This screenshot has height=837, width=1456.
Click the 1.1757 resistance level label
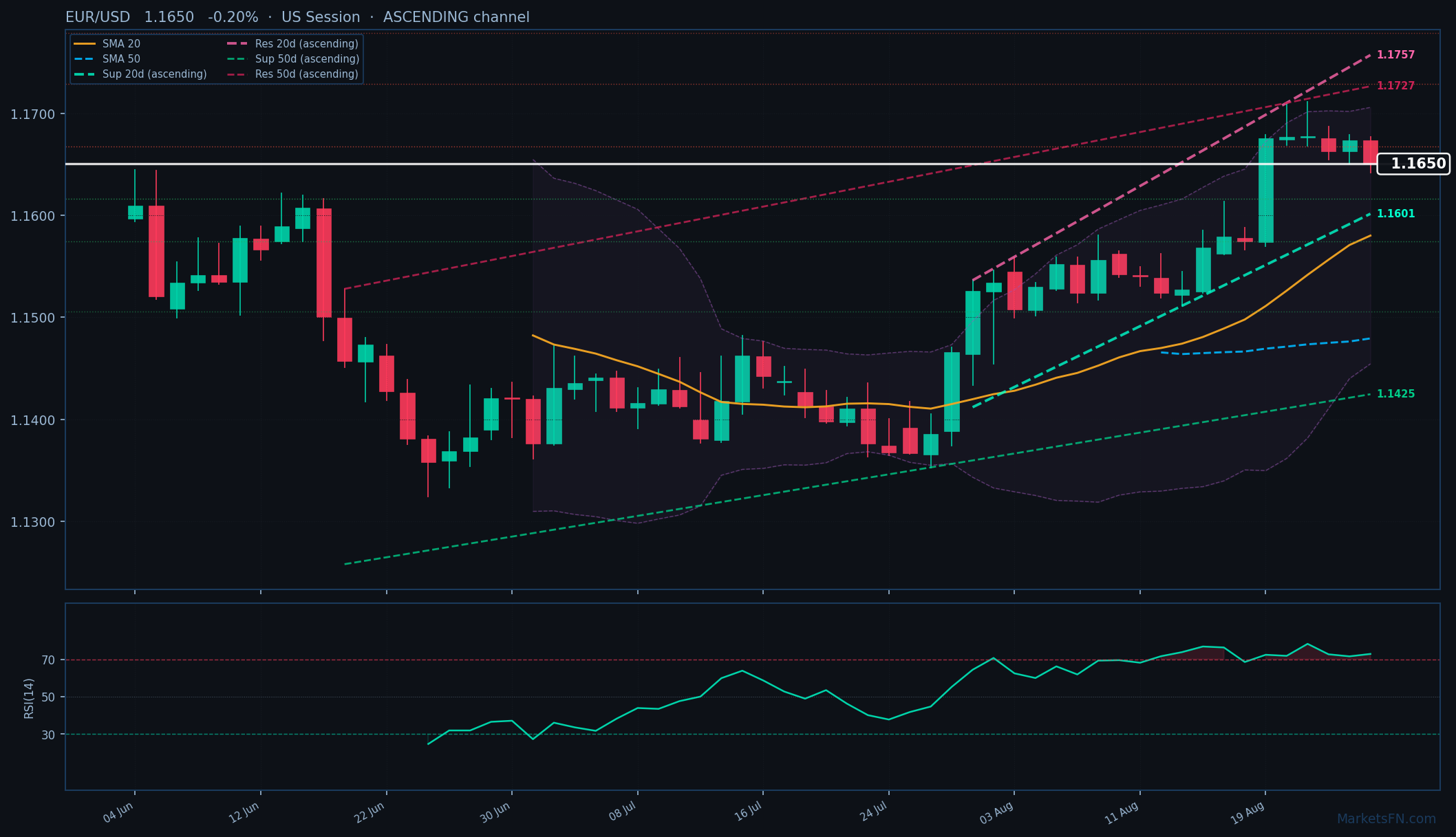1395,55
